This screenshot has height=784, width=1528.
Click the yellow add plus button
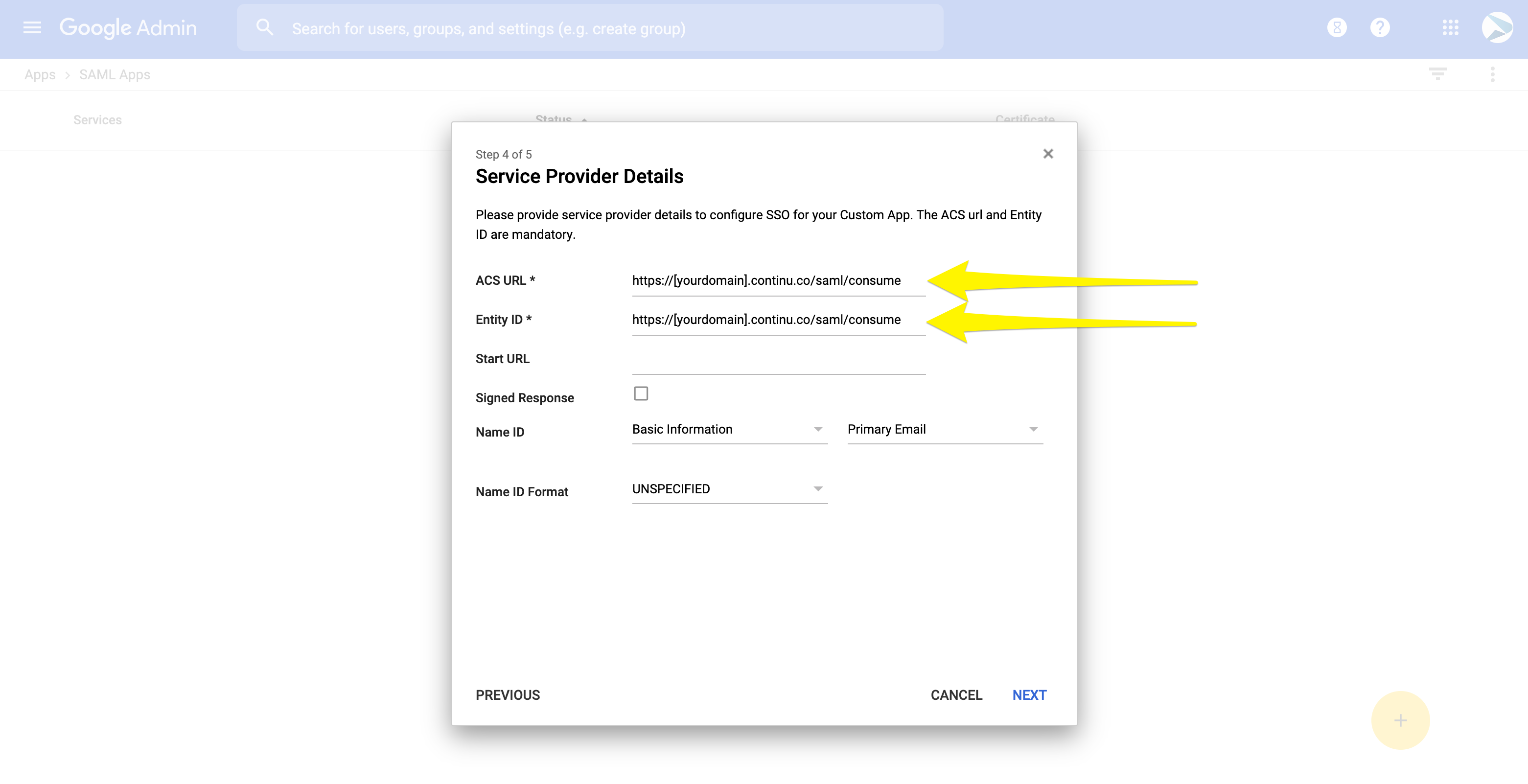tap(1400, 720)
